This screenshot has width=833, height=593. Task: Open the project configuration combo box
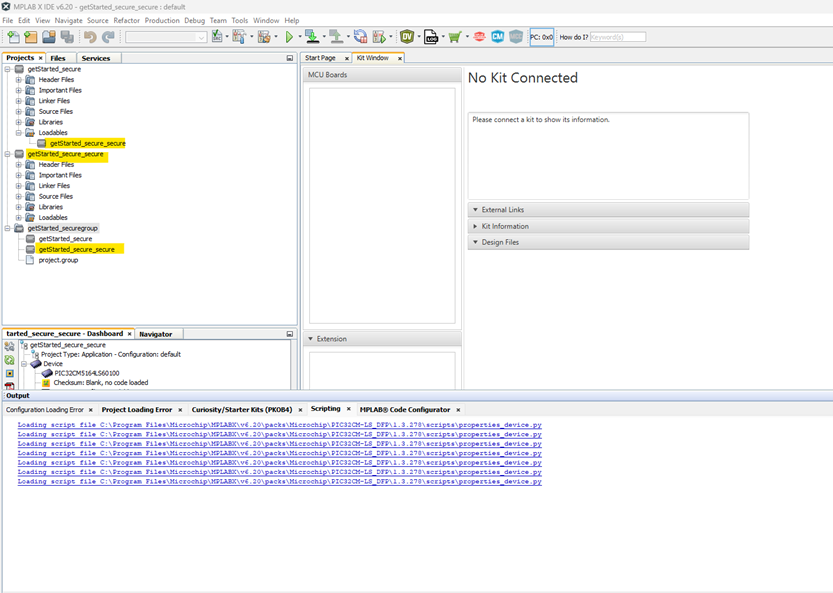(x=166, y=37)
